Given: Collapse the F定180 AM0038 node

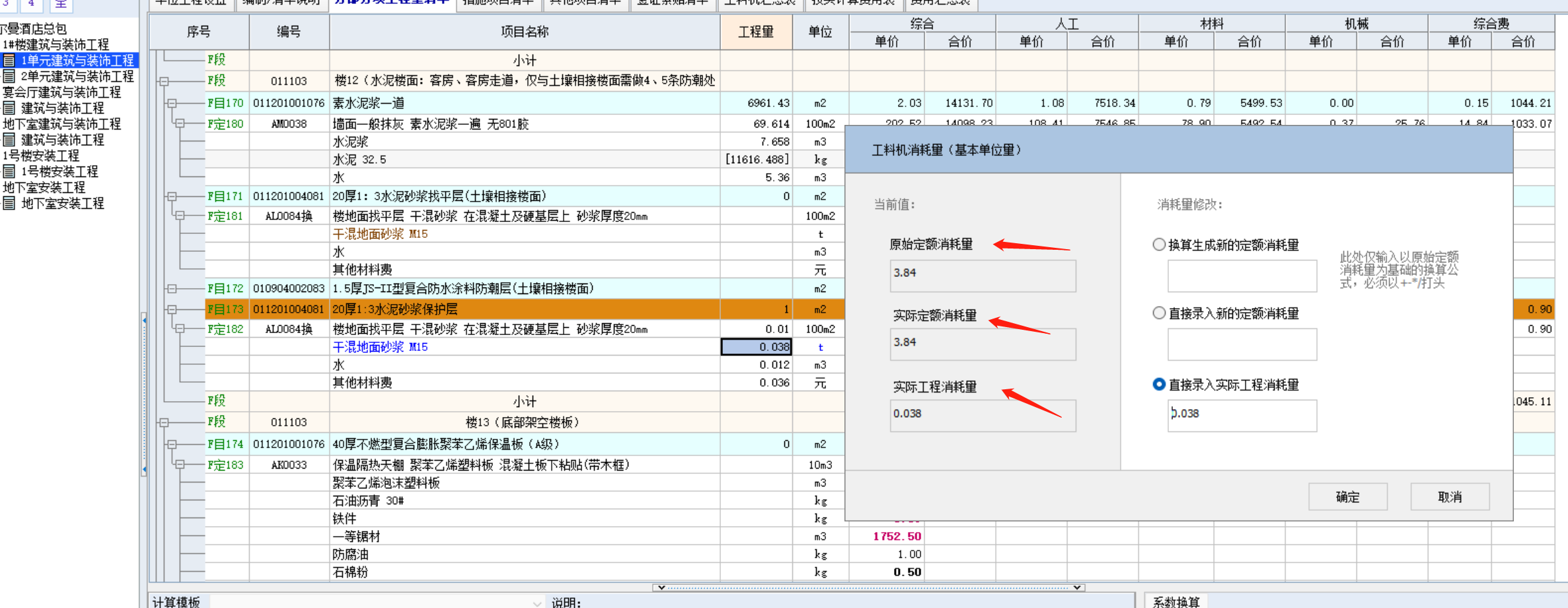Looking at the screenshot, I should 180,124.
